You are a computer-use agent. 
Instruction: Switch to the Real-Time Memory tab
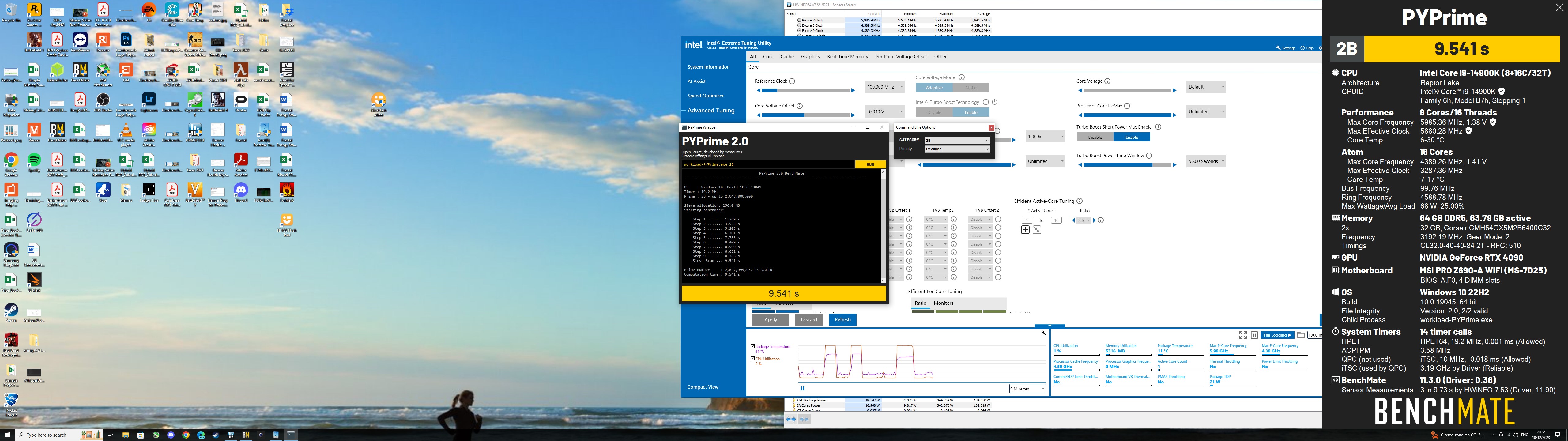847,57
